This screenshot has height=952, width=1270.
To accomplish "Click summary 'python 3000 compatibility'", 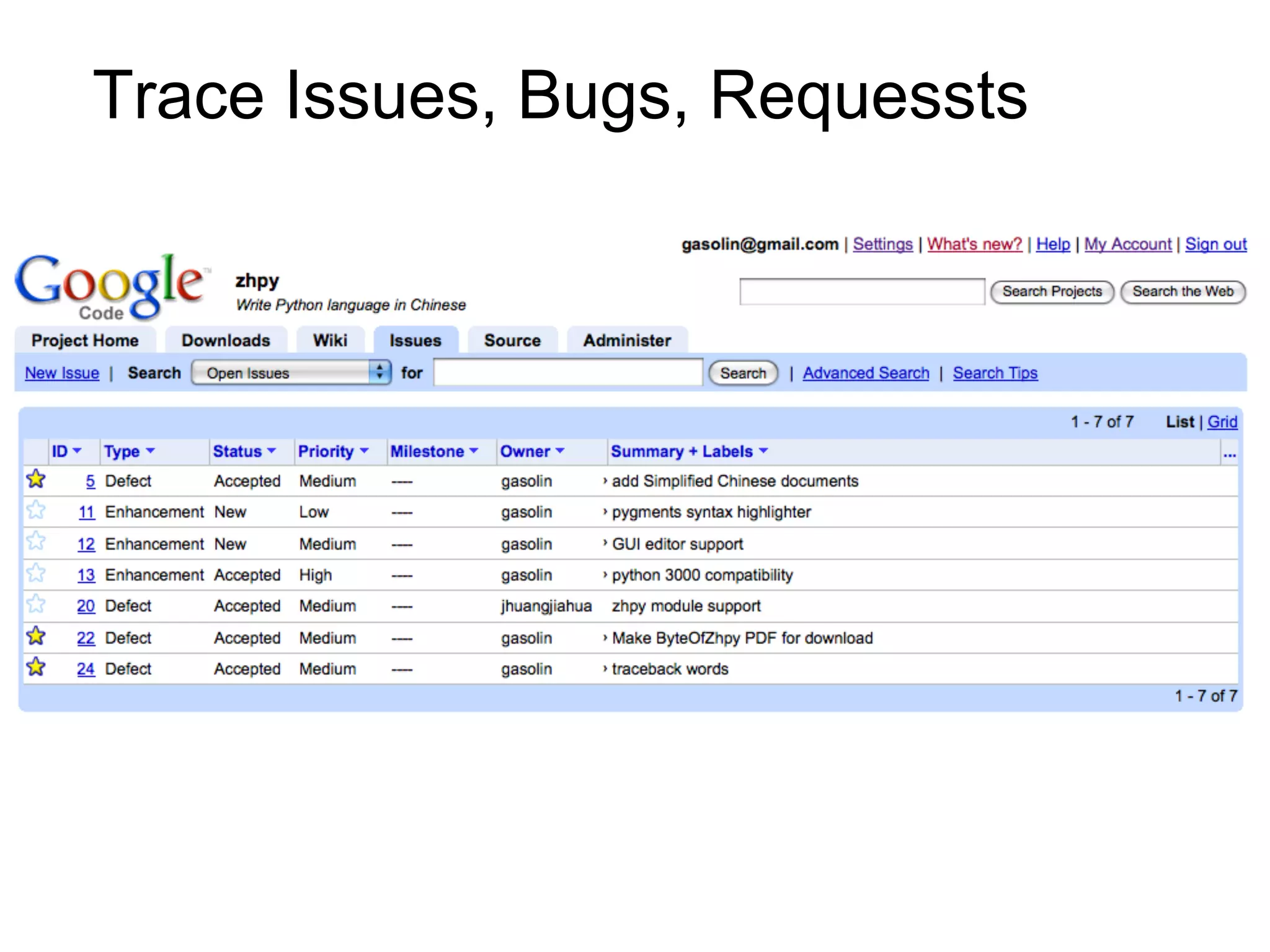I will pyautogui.click(x=702, y=575).
